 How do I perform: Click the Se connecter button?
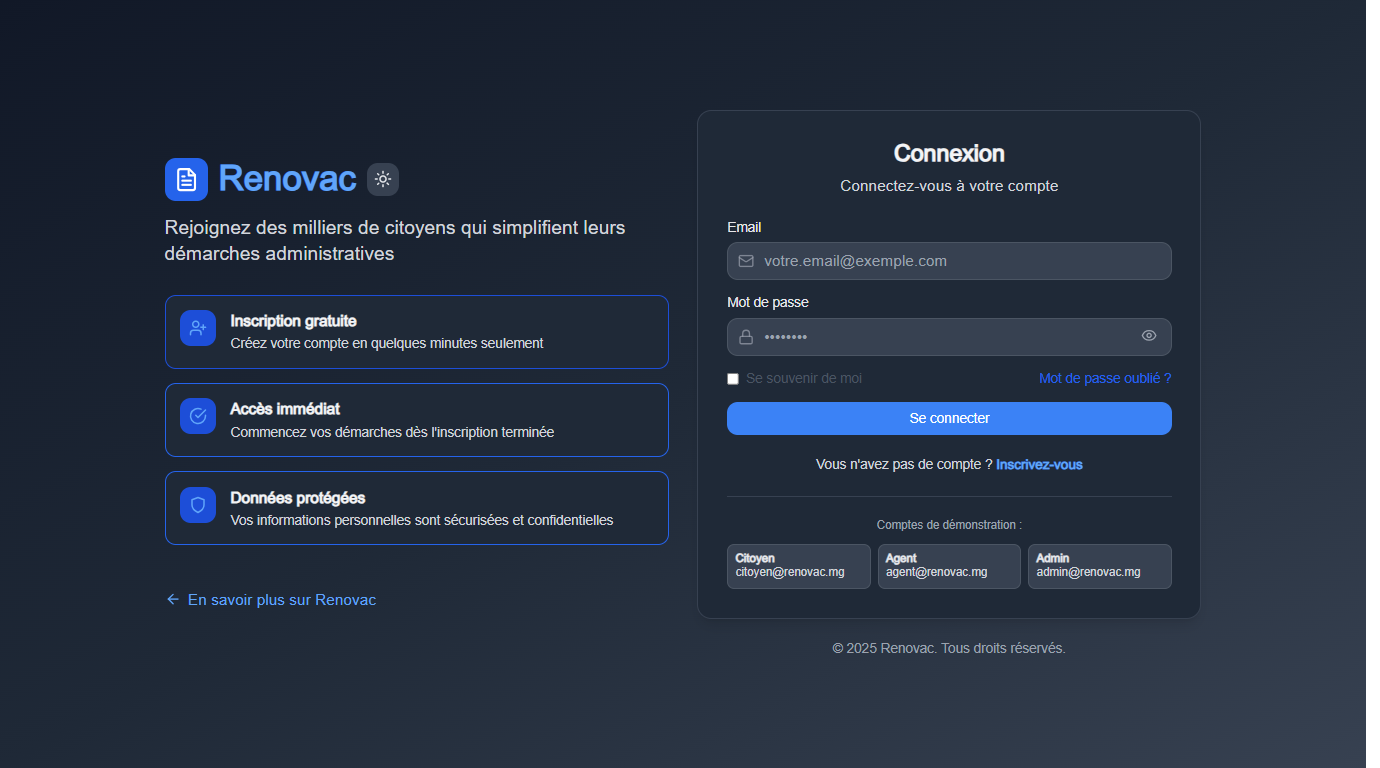tap(949, 418)
